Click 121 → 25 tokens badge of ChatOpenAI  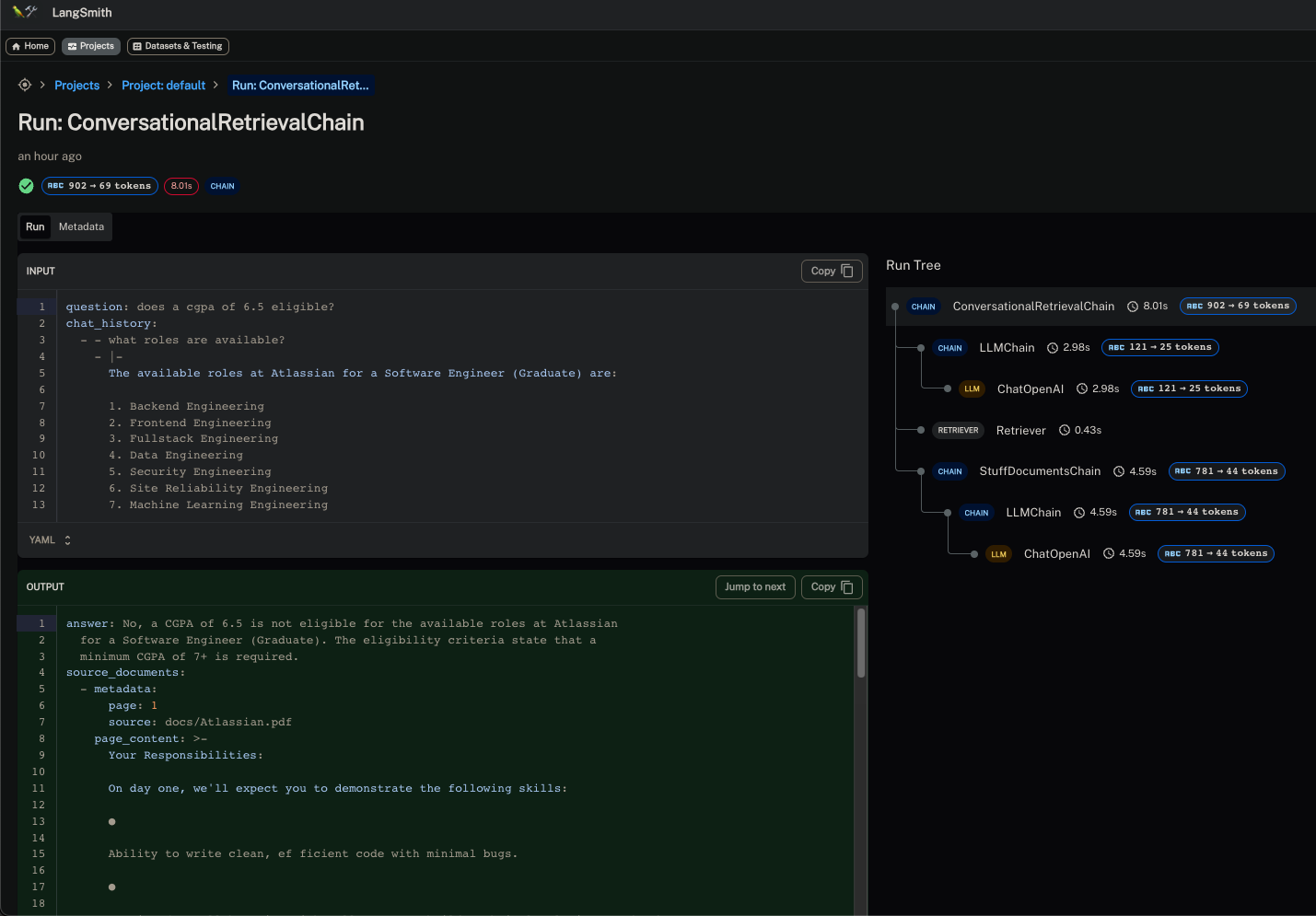pyautogui.click(x=1189, y=388)
